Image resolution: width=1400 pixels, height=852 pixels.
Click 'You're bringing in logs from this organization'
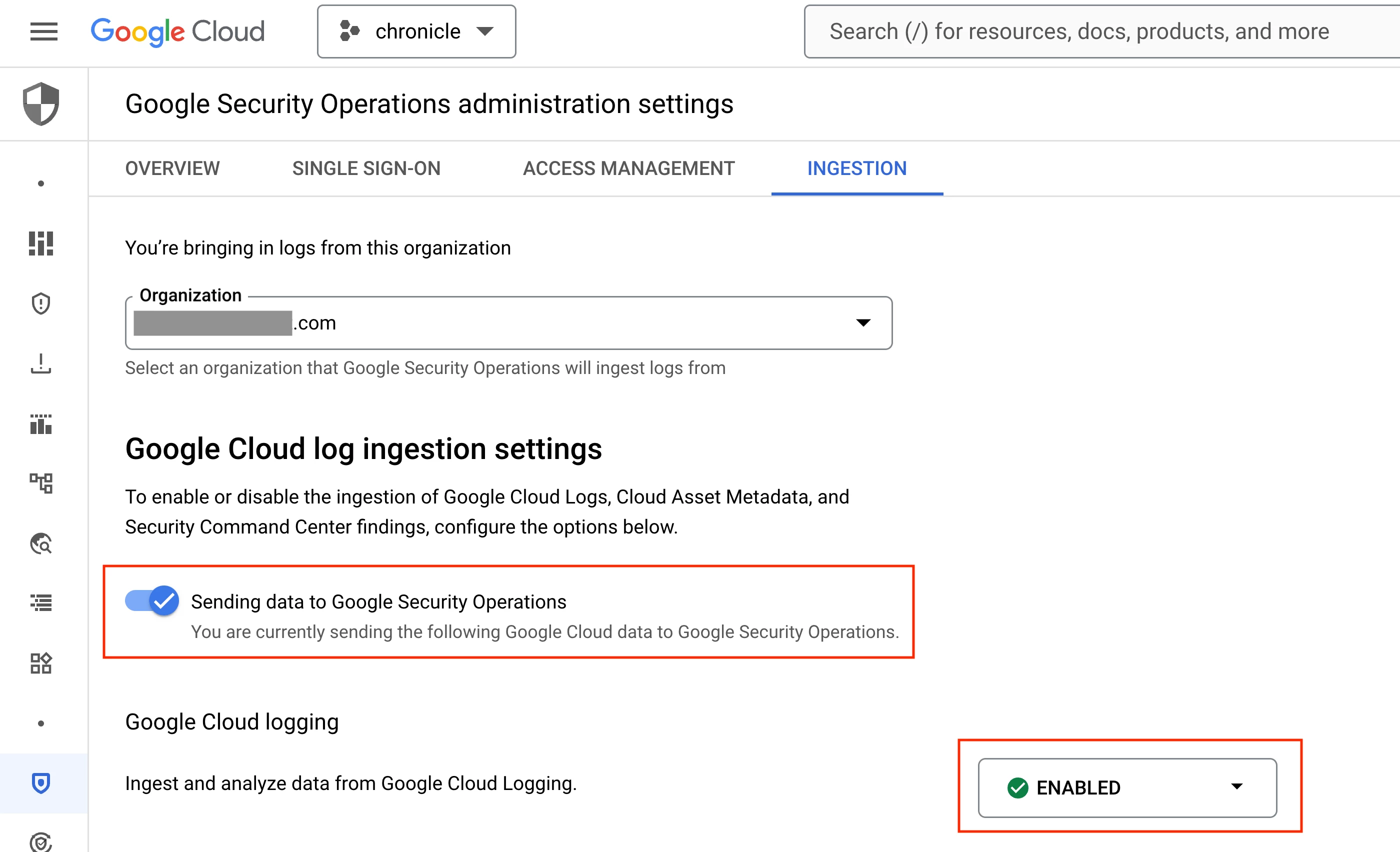pyautogui.click(x=317, y=248)
